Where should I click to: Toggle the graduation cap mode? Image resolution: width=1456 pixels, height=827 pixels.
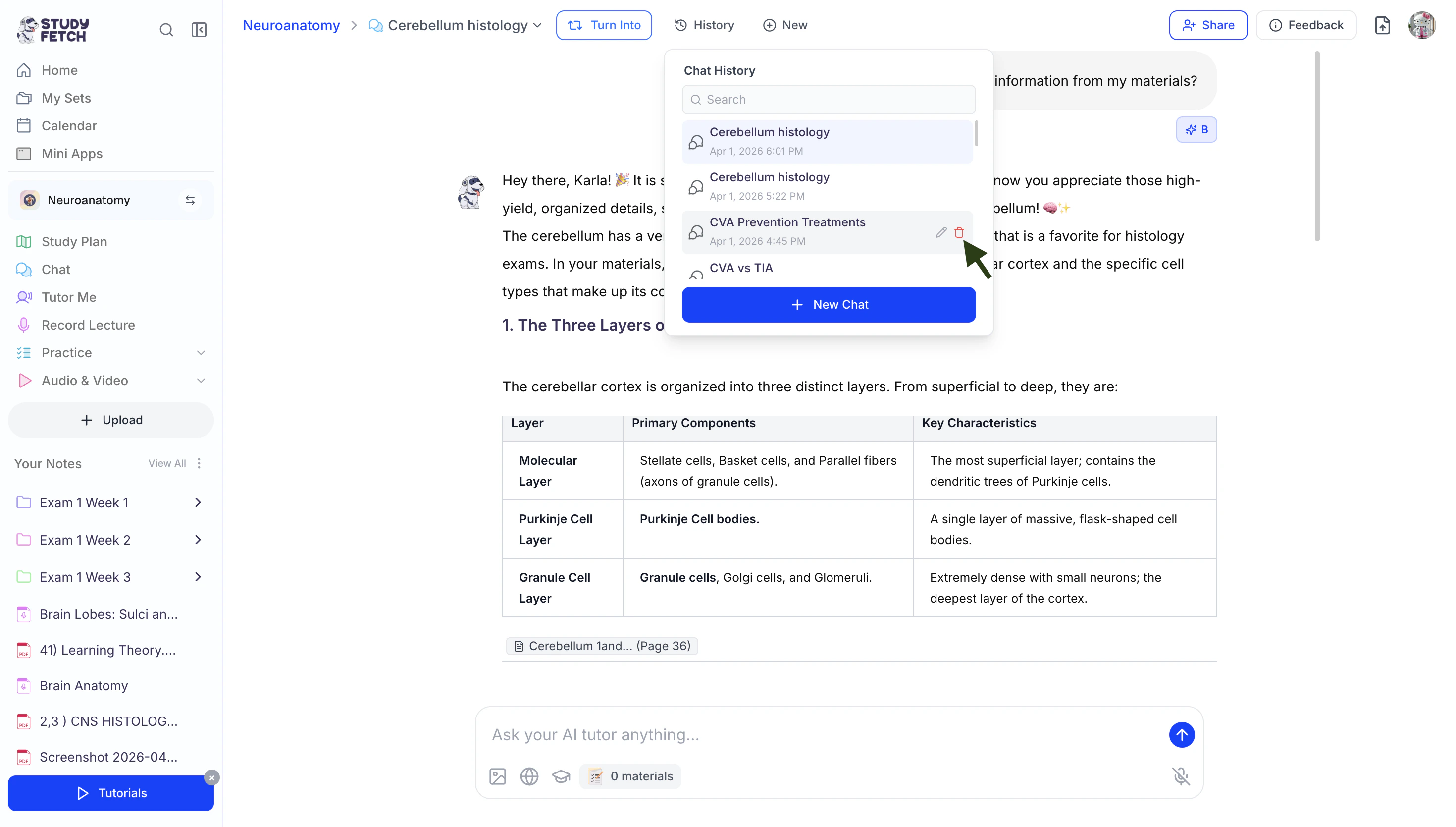click(x=561, y=776)
